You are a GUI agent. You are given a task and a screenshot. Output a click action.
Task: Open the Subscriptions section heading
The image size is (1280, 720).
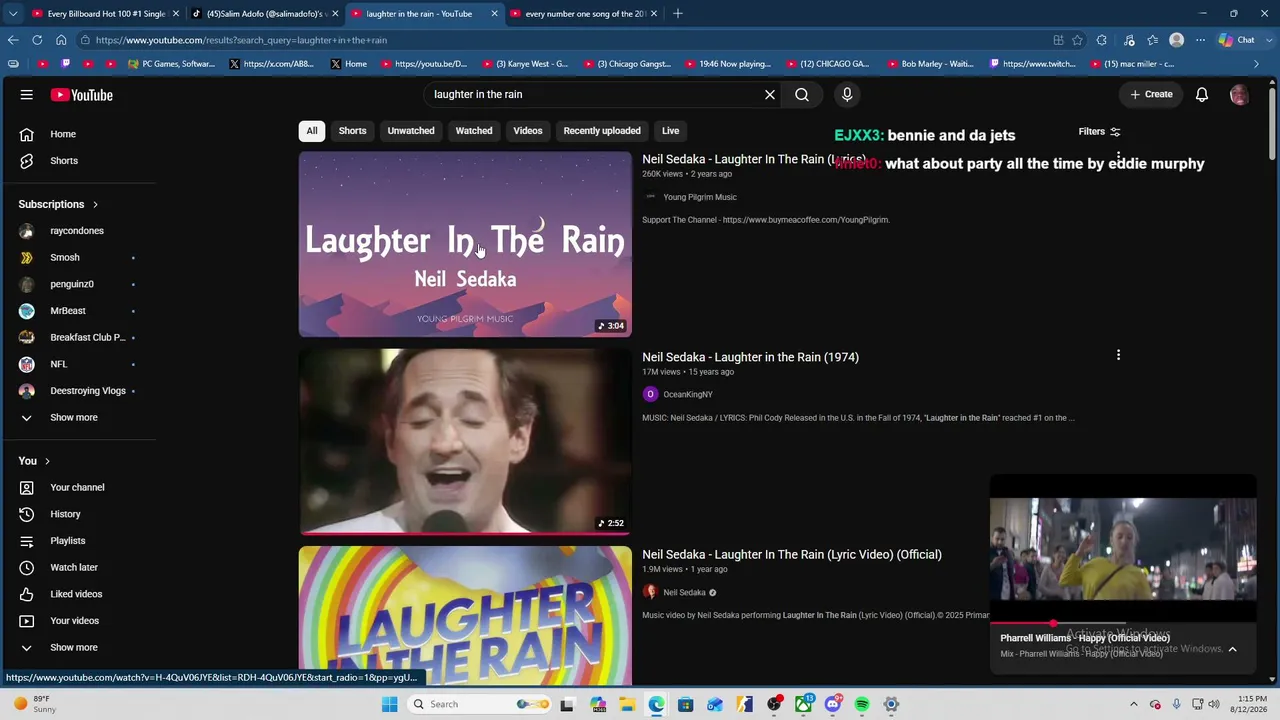coord(58,204)
